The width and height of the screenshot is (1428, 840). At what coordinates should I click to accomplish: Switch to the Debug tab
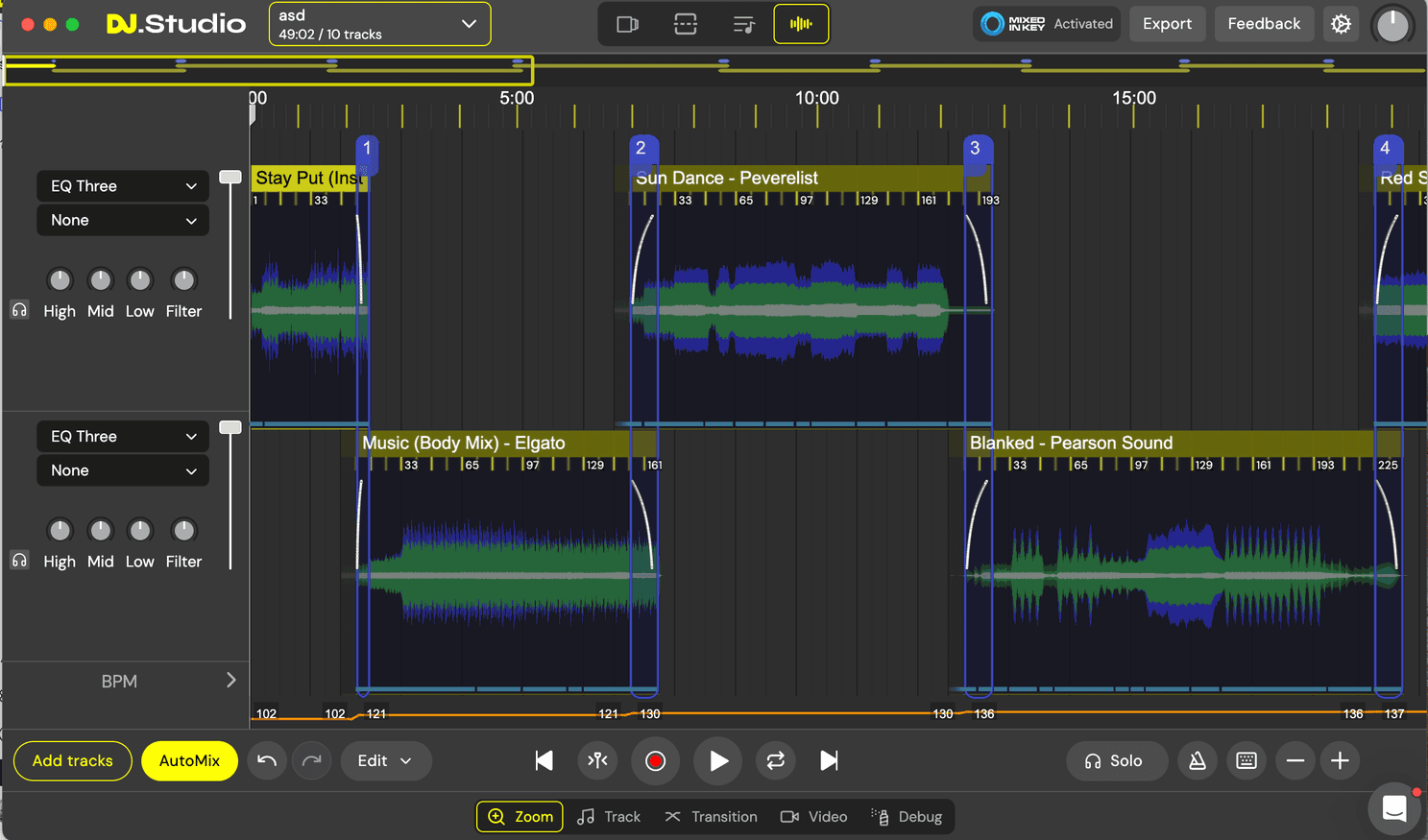[908, 817]
